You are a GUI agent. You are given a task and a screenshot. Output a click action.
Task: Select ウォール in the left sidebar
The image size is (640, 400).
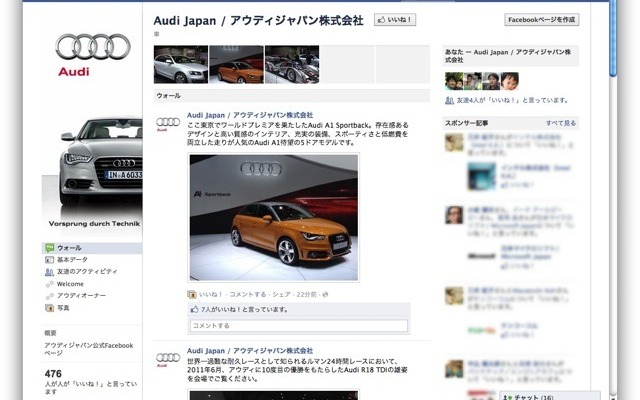(x=92, y=248)
